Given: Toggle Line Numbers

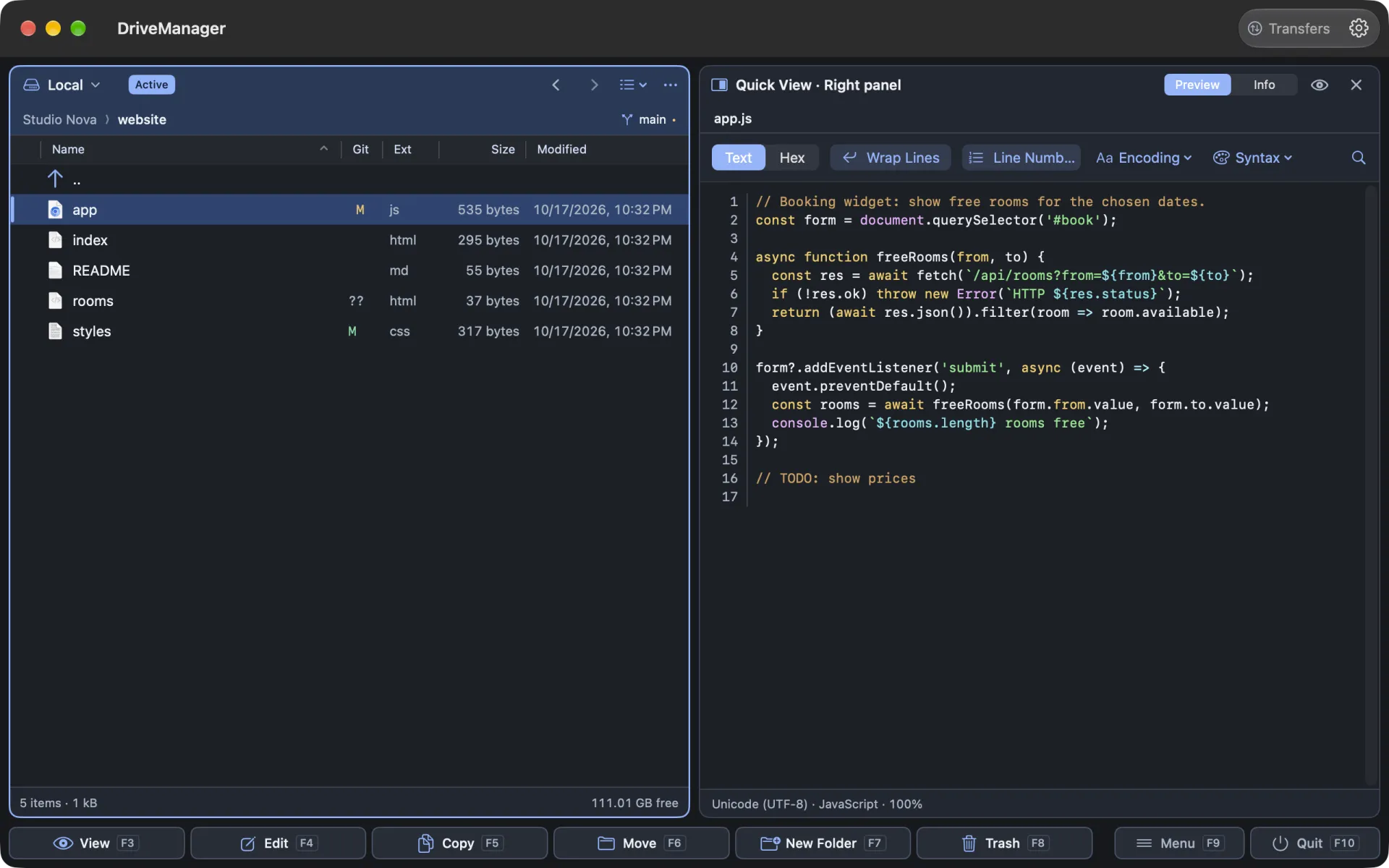Looking at the screenshot, I should (x=1021, y=158).
